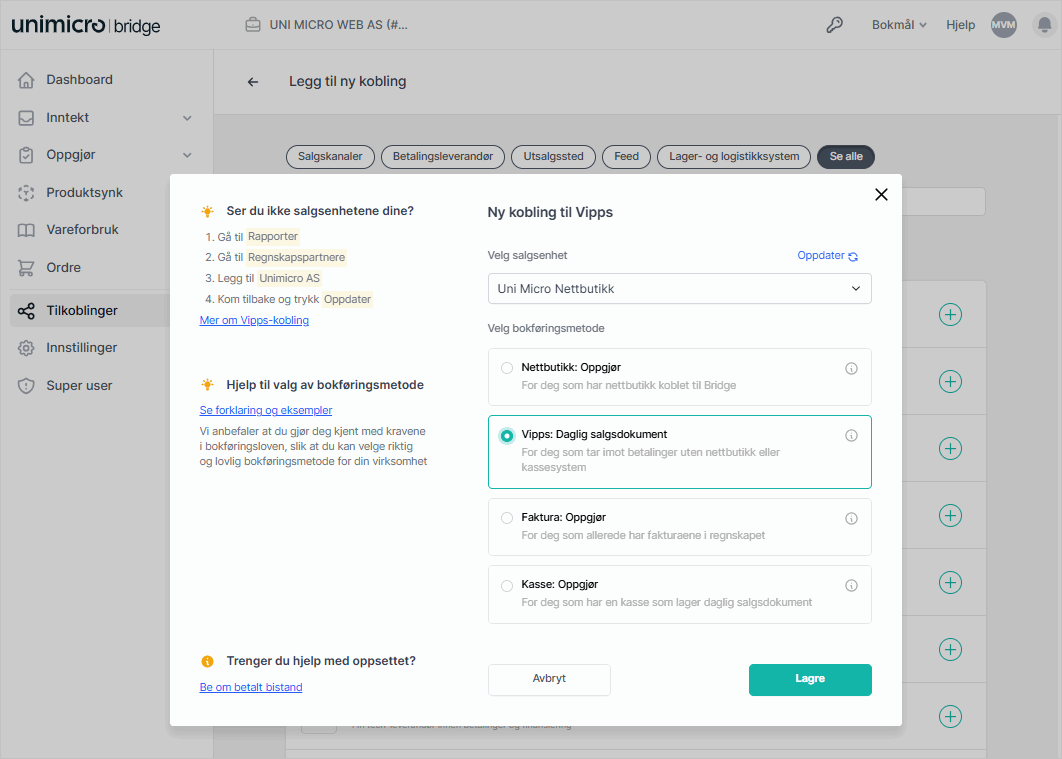
Task: Go back with the left arrow
Action: coord(253,82)
